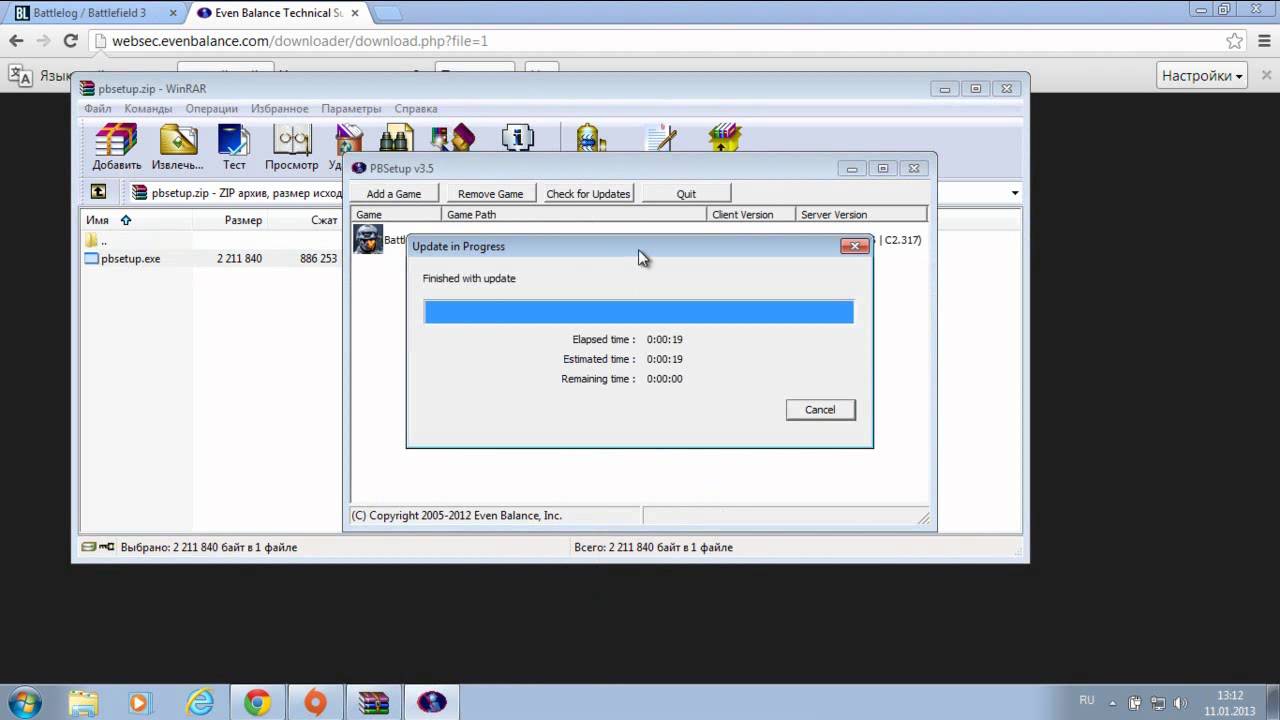Open the Избранное menu in WinRAR
Viewport: 1280px width, 720px height.
(x=280, y=108)
